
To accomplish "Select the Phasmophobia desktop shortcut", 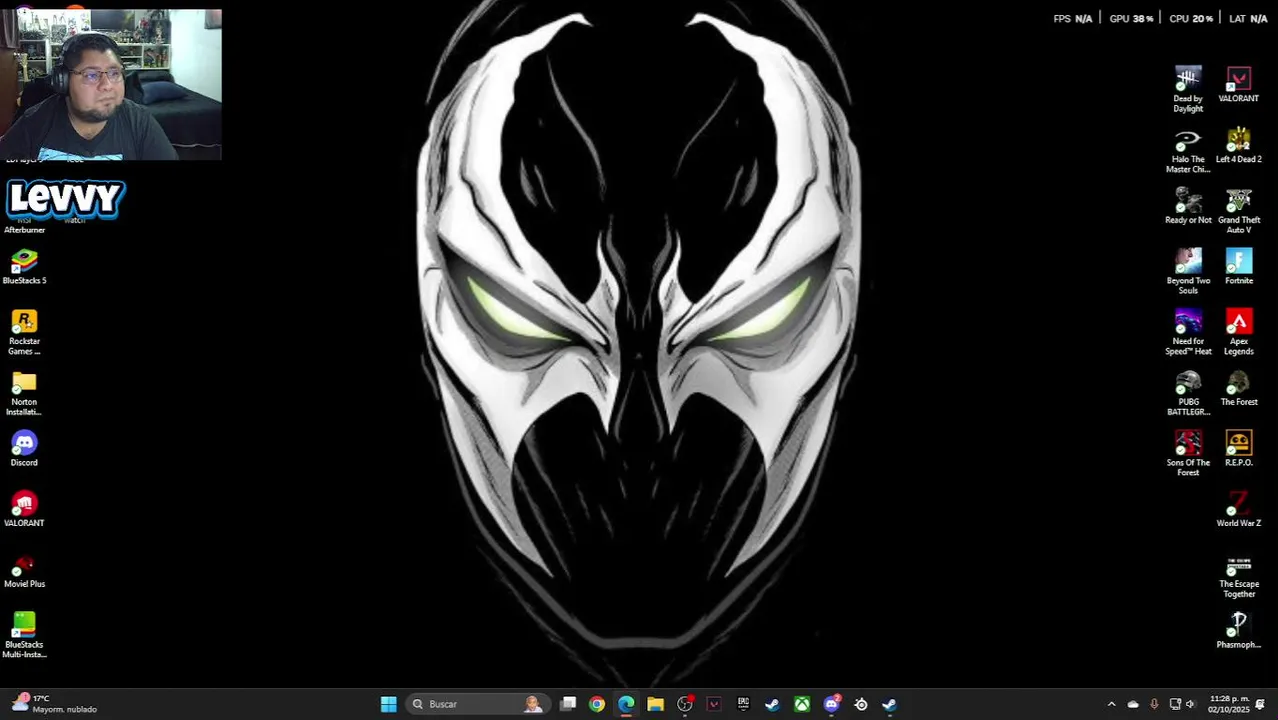I will pos(1239,631).
